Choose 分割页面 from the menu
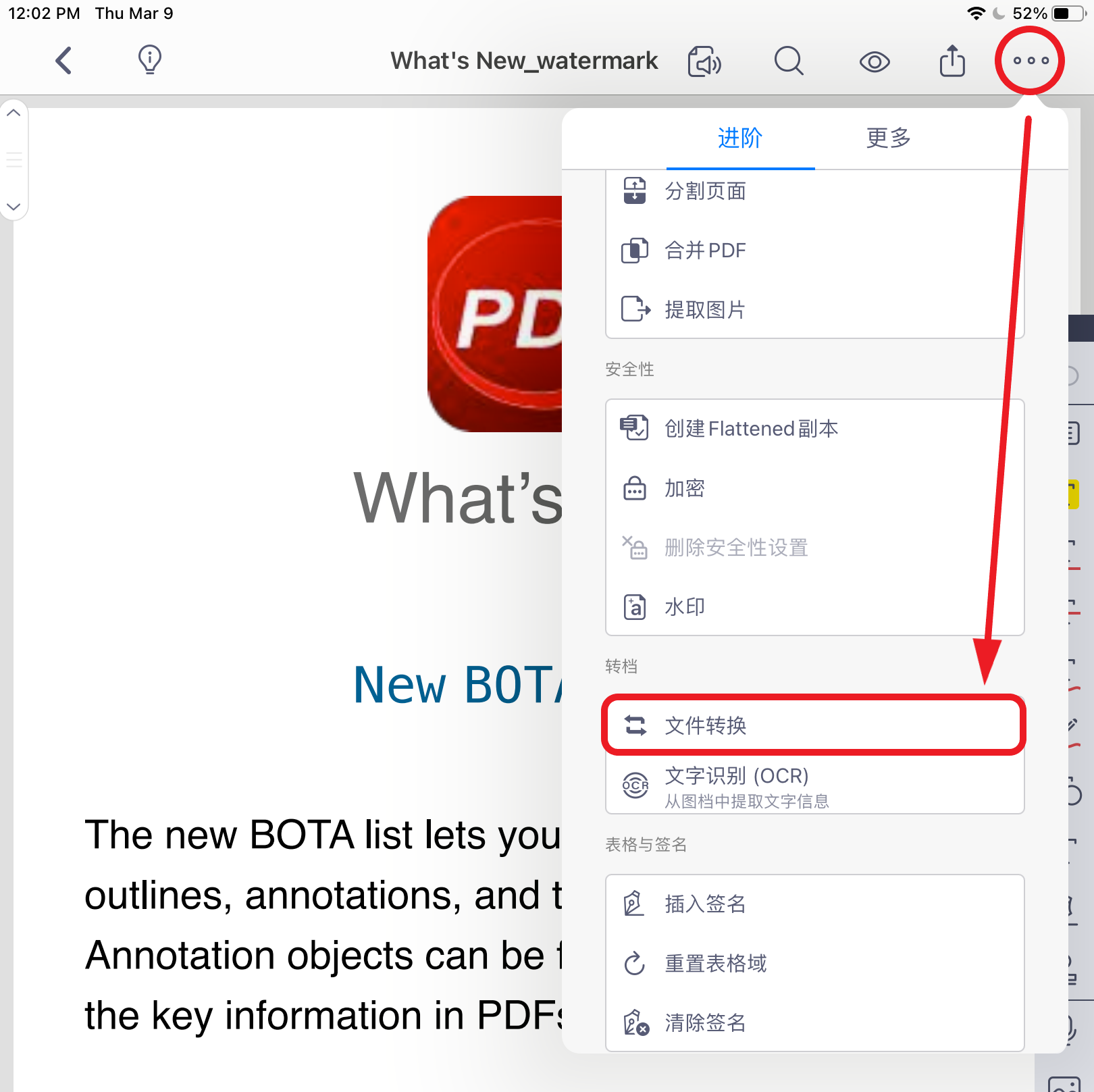Viewport: 1094px width, 1092px height. 815,191
